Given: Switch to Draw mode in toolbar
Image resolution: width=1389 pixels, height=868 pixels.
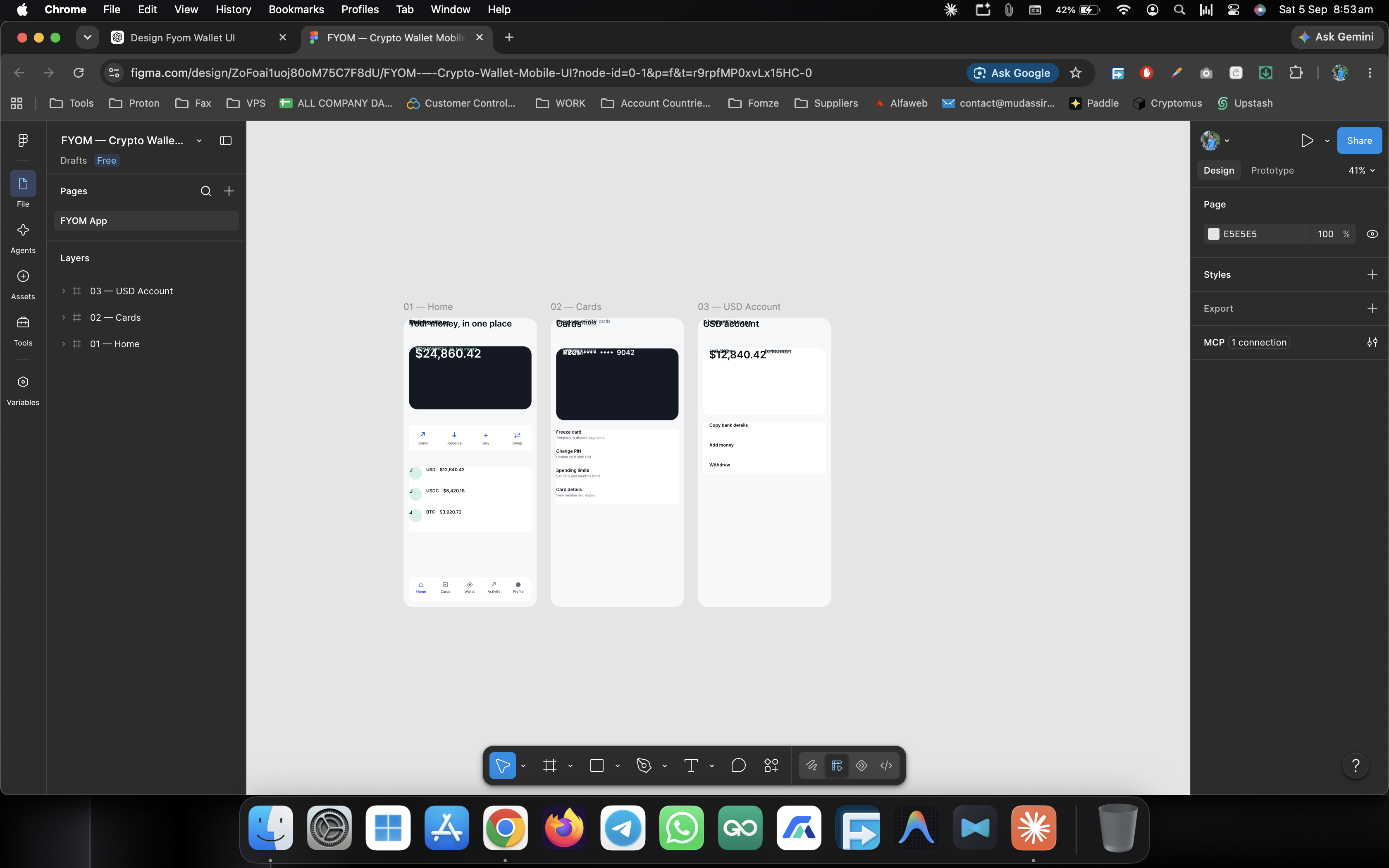Looking at the screenshot, I should (811, 765).
